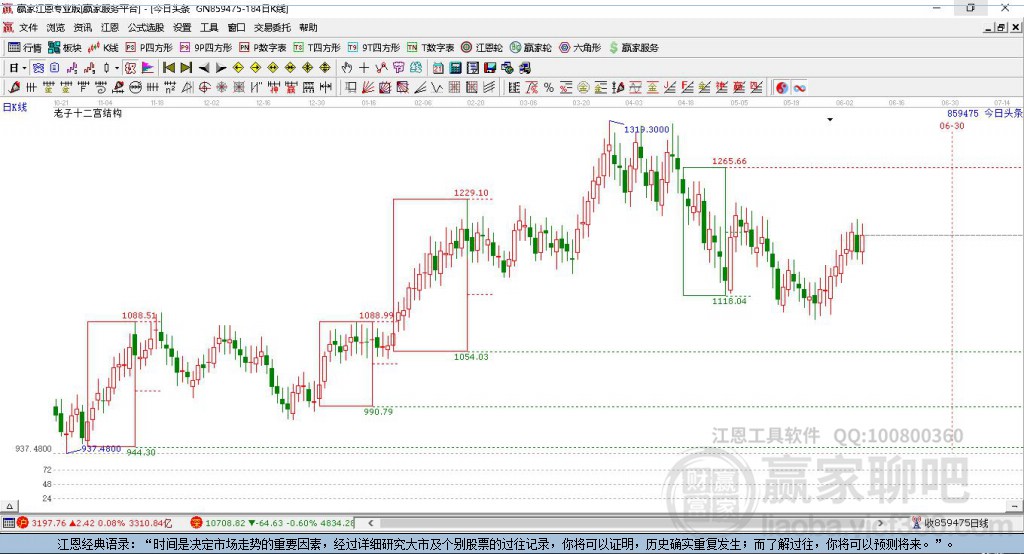Open the 文件 menu
Viewport: 1024px width, 554px height.
click(28, 27)
